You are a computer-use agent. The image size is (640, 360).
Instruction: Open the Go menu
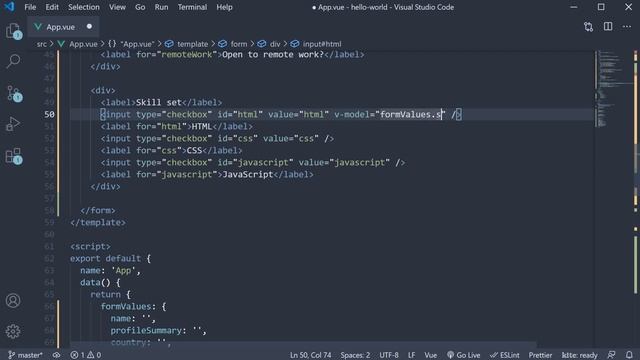140,7
